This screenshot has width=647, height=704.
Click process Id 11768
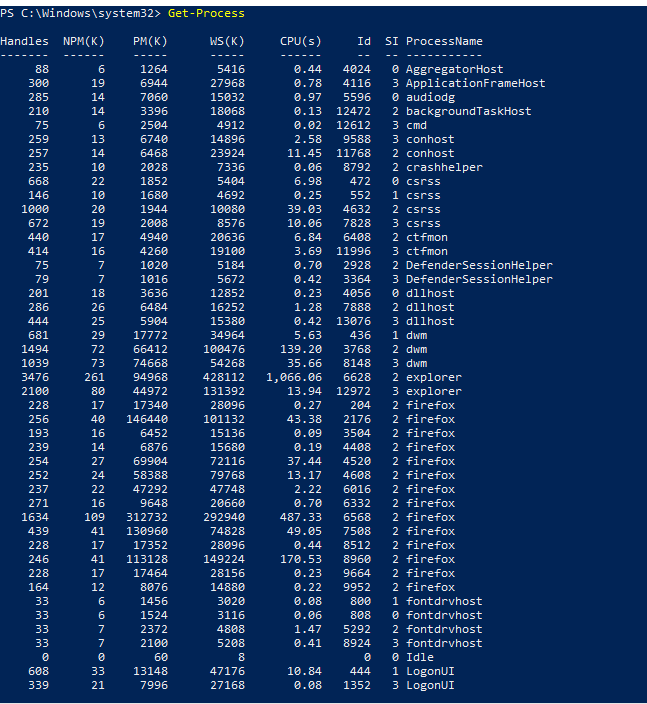(x=353, y=153)
